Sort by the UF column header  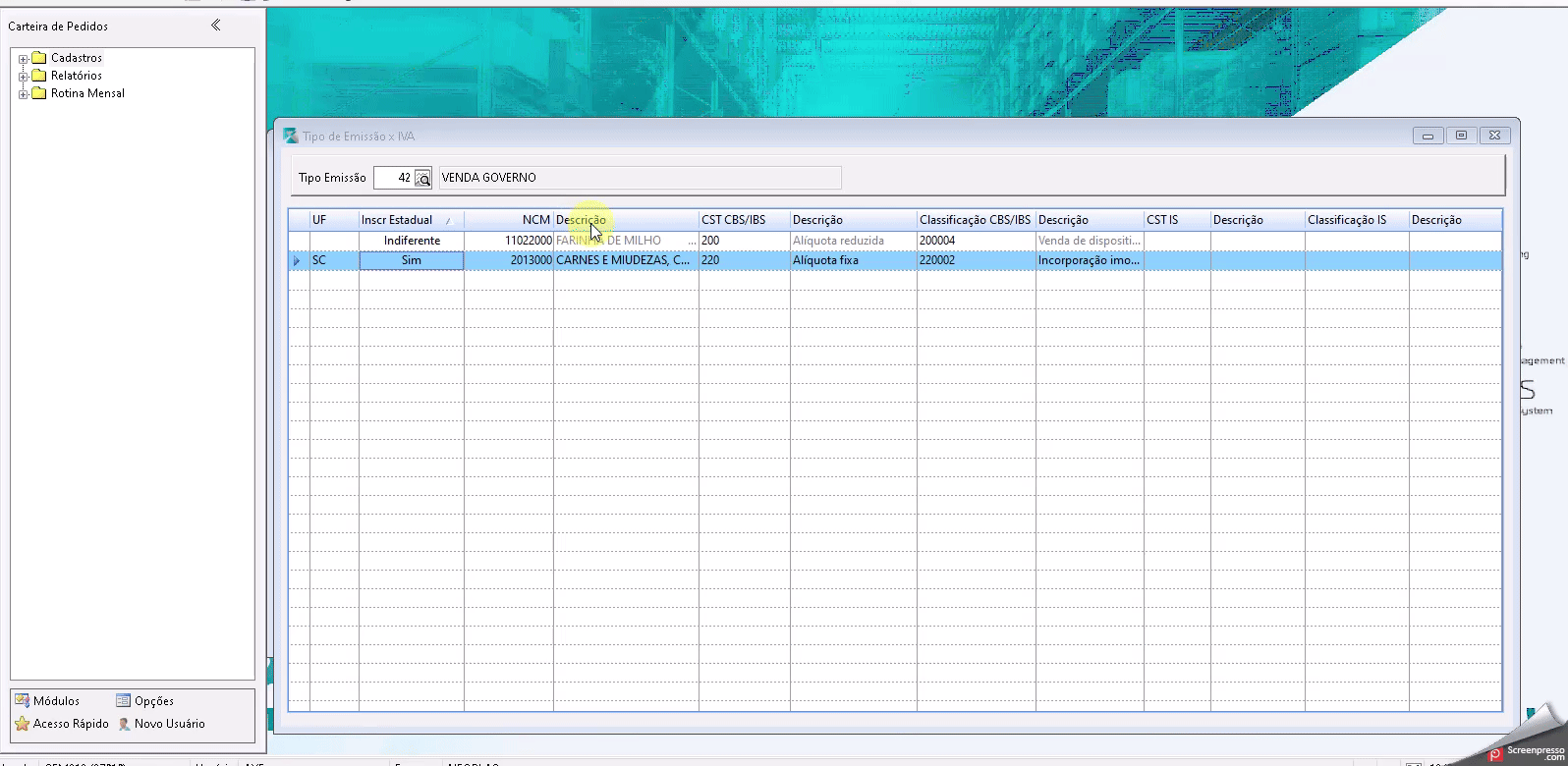[334, 220]
